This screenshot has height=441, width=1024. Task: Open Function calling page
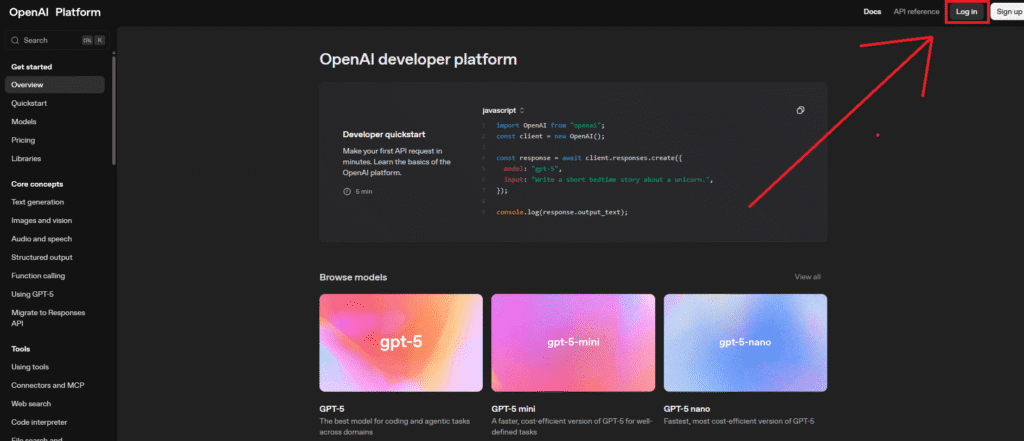(38, 276)
